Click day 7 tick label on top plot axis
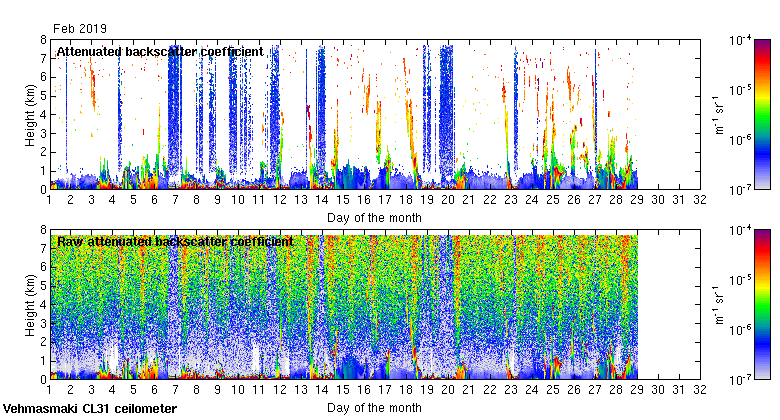Image resolution: width=780 pixels, height=420 pixels. click(x=176, y=200)
